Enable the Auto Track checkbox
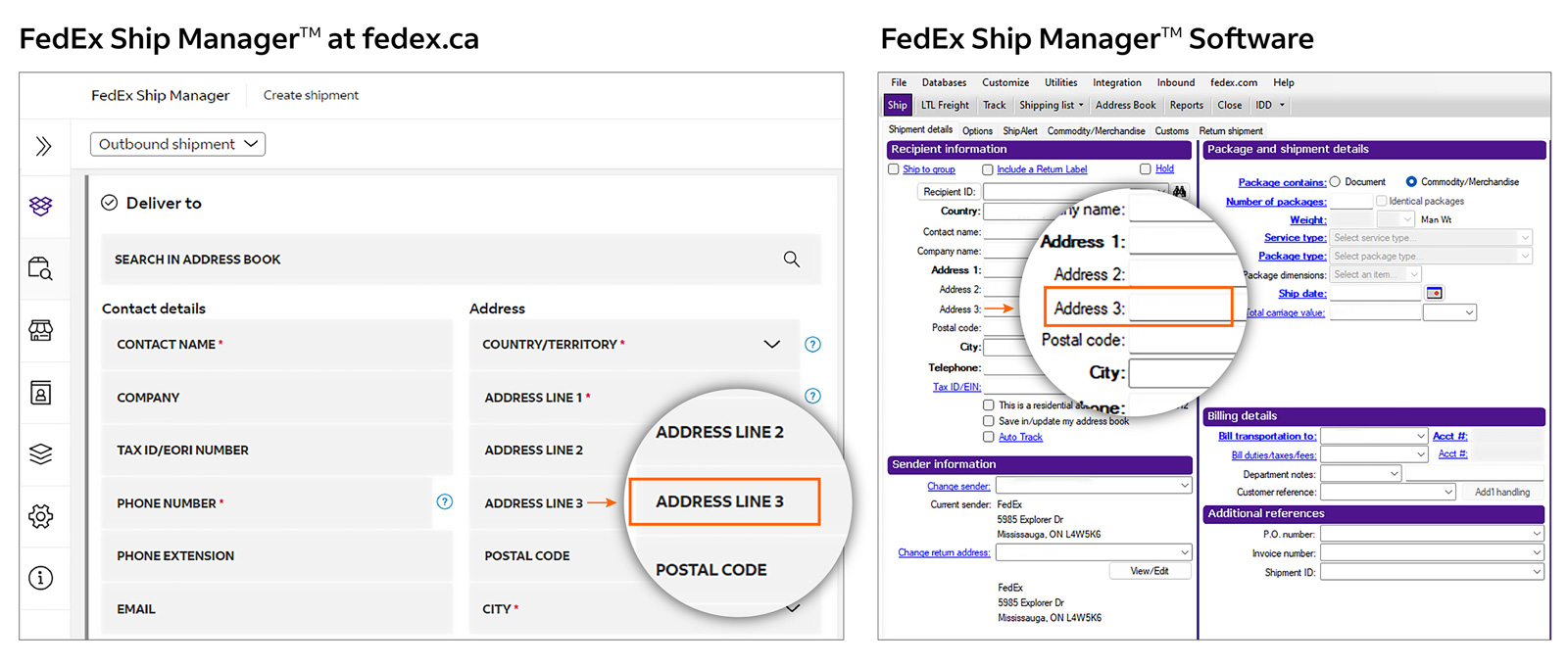 tap(989, 437)
